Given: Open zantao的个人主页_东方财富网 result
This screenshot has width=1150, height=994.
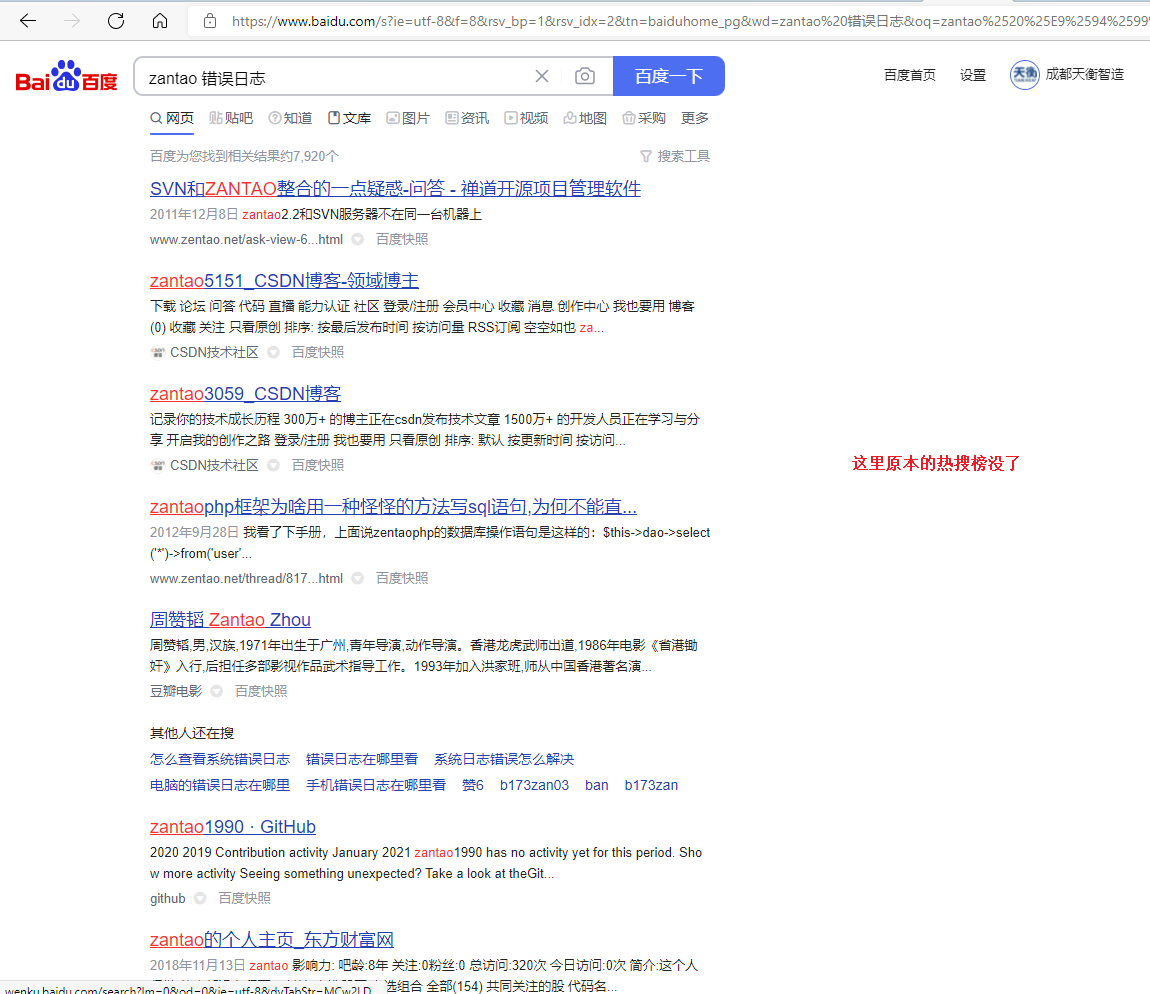Looking at the screenshot, I should [x=272, y=939].
